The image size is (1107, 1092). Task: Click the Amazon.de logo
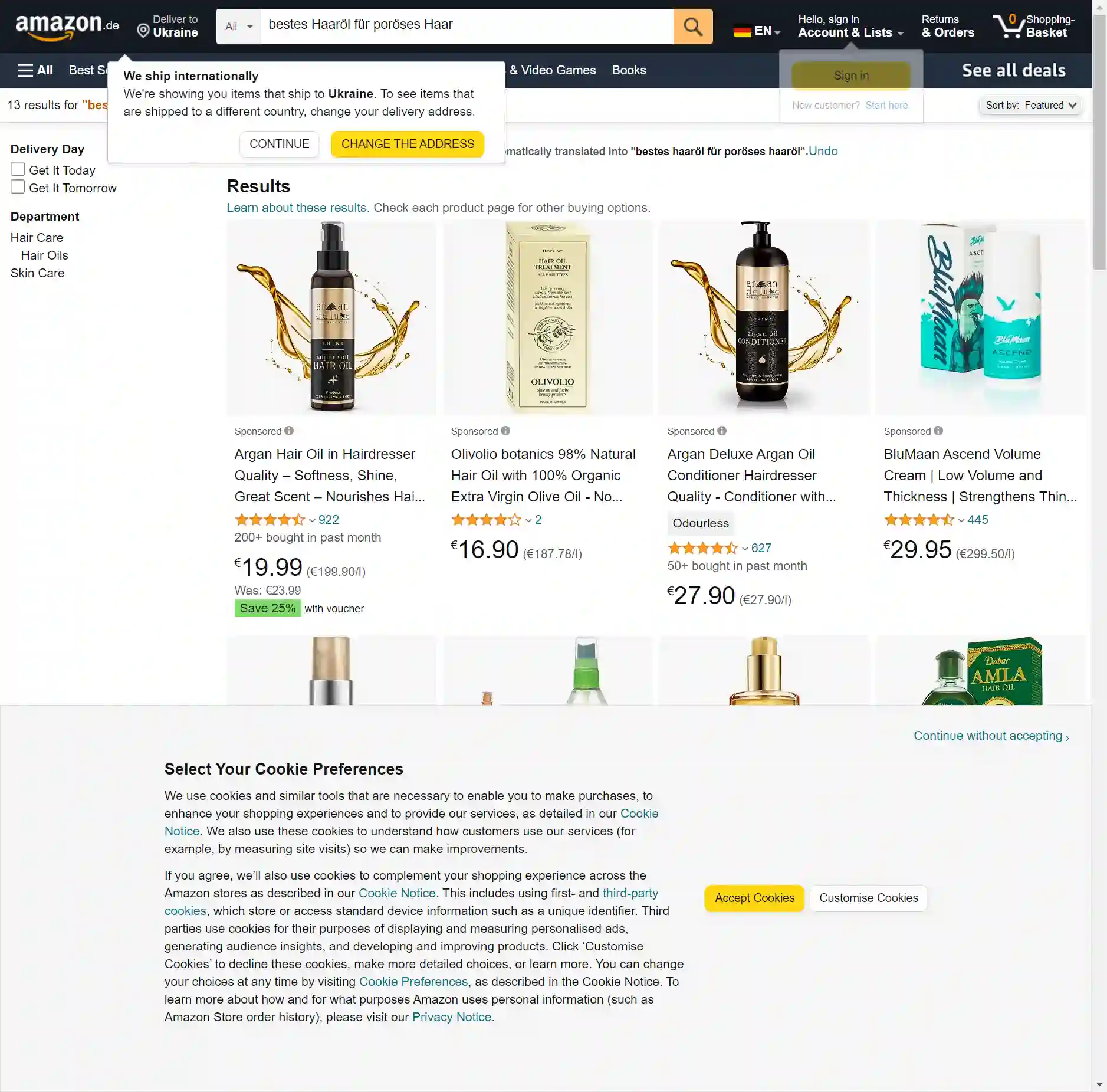(x=67, y=27)
